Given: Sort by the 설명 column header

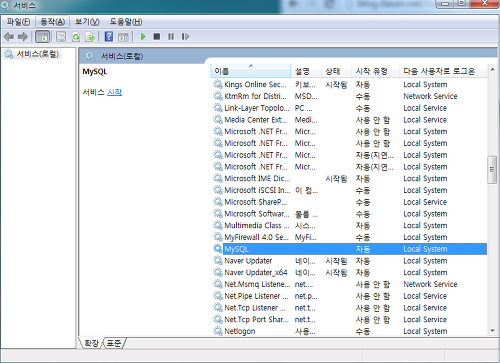Looking at the screenshot, I should point(306,71).
